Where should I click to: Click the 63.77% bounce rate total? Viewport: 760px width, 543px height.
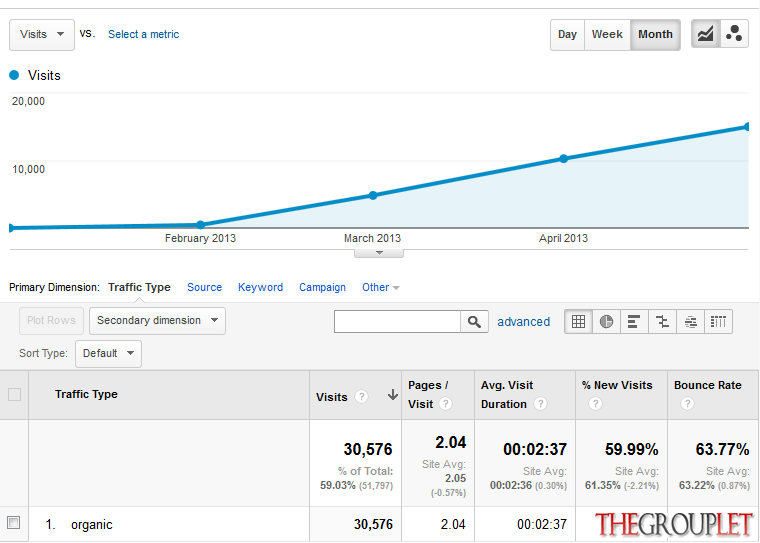pos(722,449)
